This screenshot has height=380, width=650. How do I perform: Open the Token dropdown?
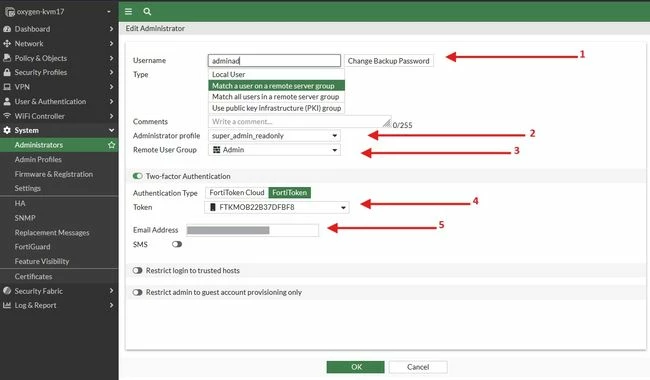(x=276, y=207)
